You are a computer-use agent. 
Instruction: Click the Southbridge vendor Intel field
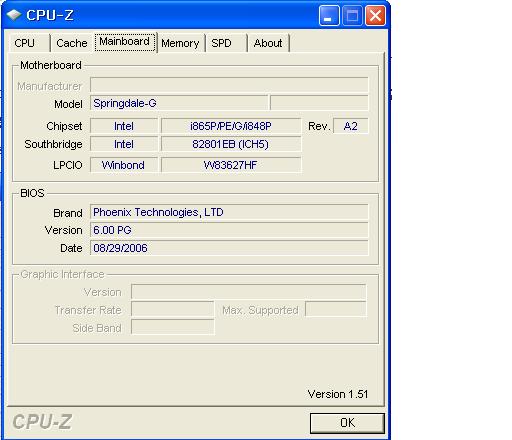(x=124, y=144)
